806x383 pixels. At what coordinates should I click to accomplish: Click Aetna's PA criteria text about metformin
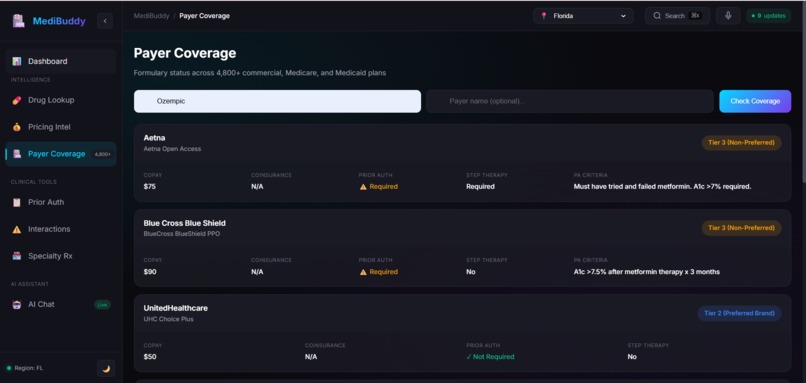(x=662, y=187)
